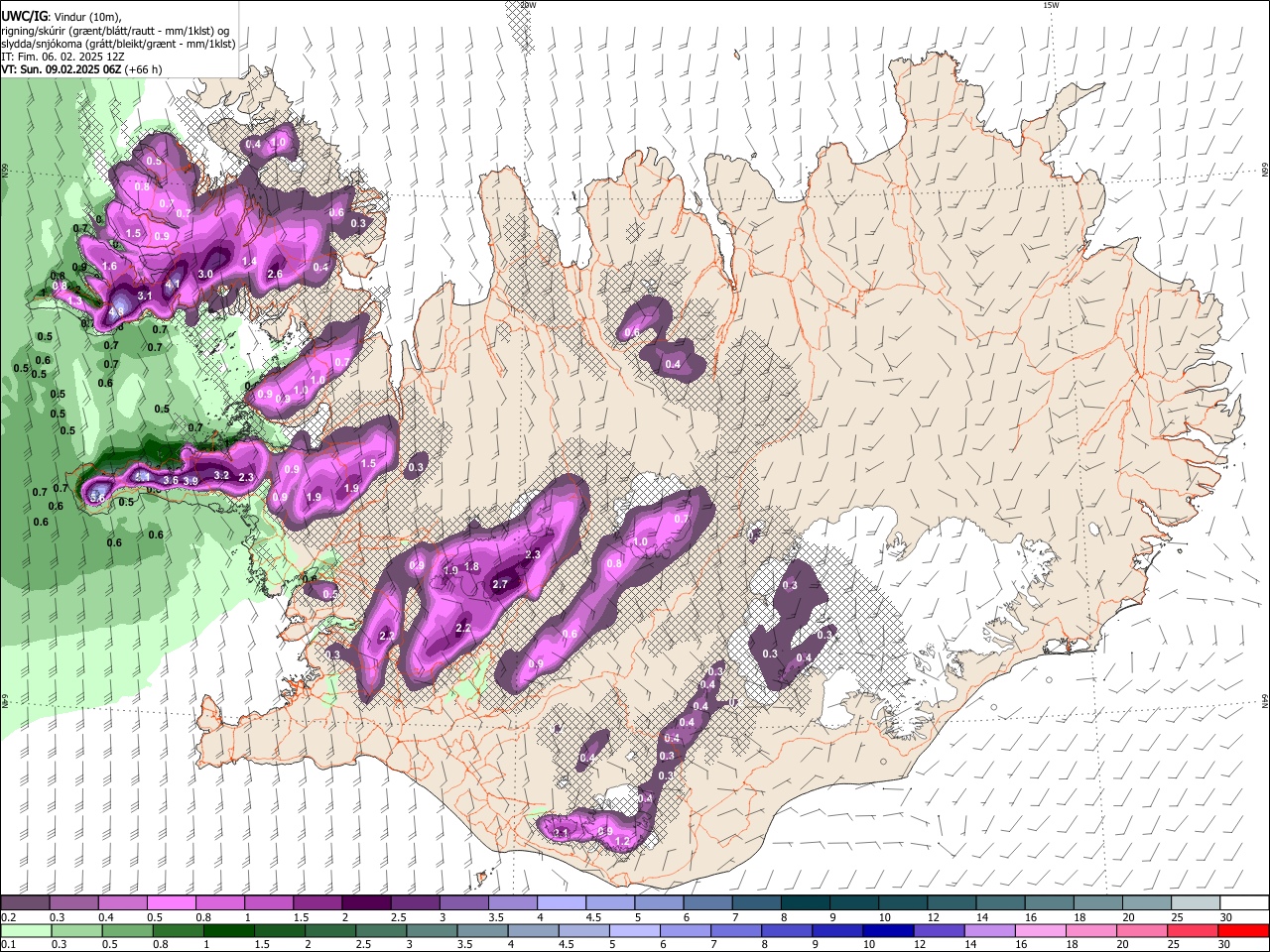The height and width of the screenshot is (952, 1270).
Task: Click the snow legend swatch labeled 0.2
Action: pos(25,903)
